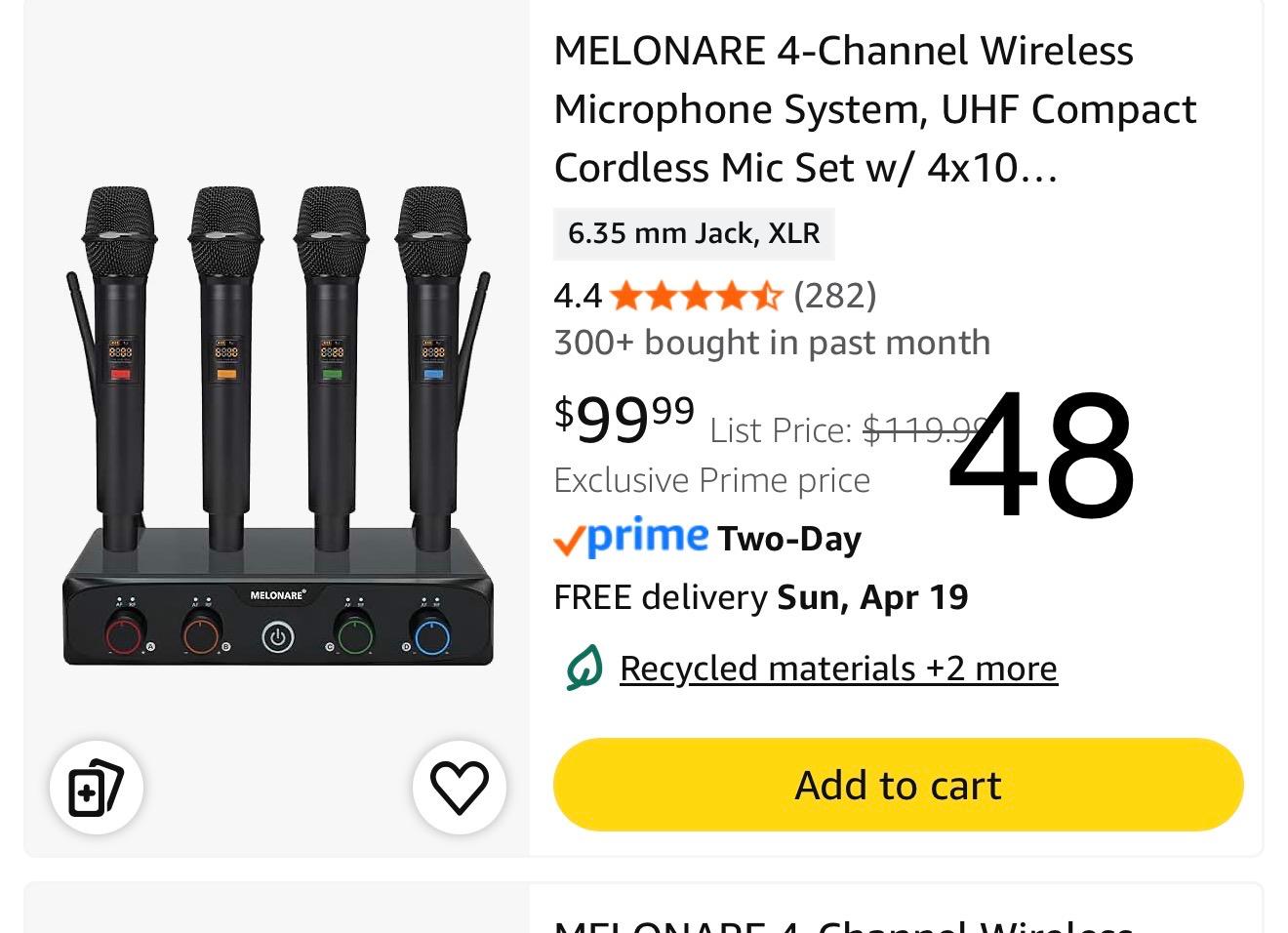Image resolution: width=1288 pixels, height=933 pixels.
Task: Open the 282 reviews count link
Action: (x=835, y=295)
